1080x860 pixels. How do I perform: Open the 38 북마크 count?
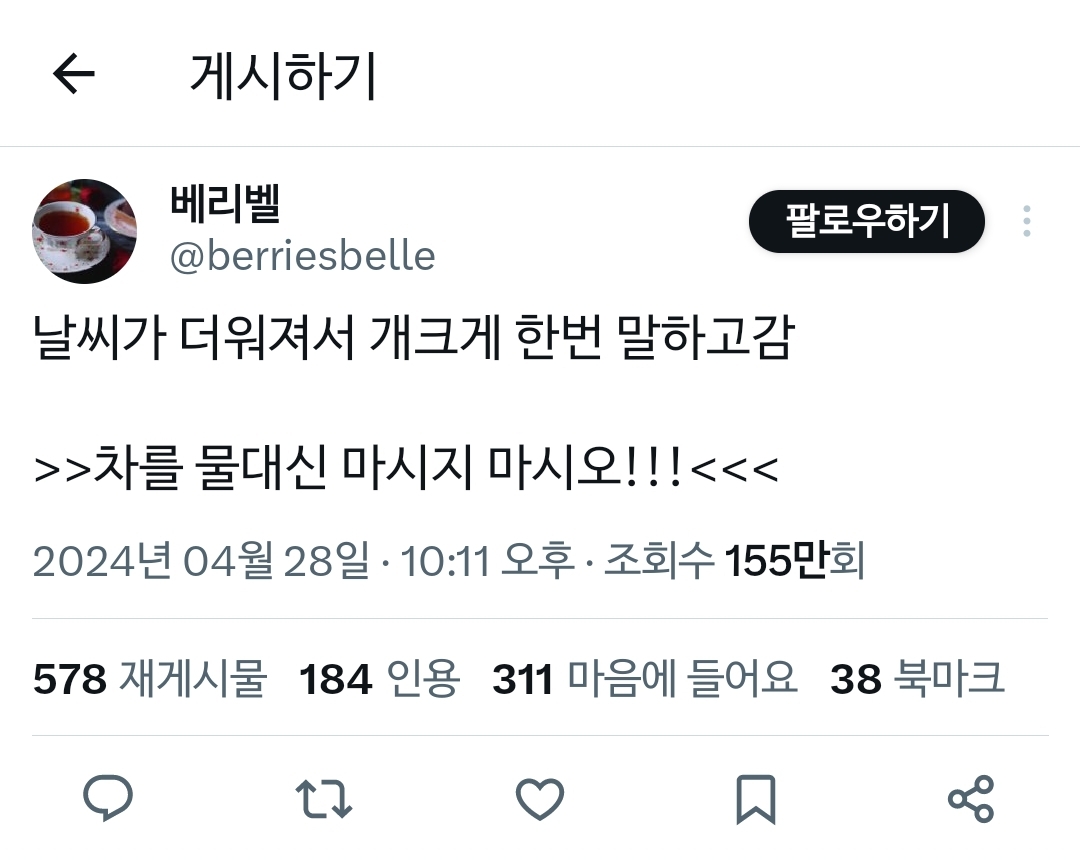point(917,678)
